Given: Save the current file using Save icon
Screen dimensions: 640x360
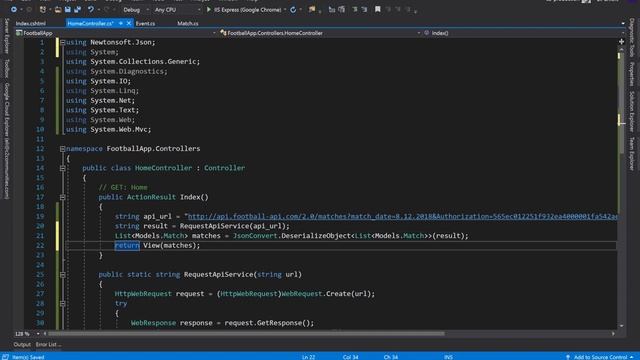Looking at the screenshot, I should (x=68, y=9).
